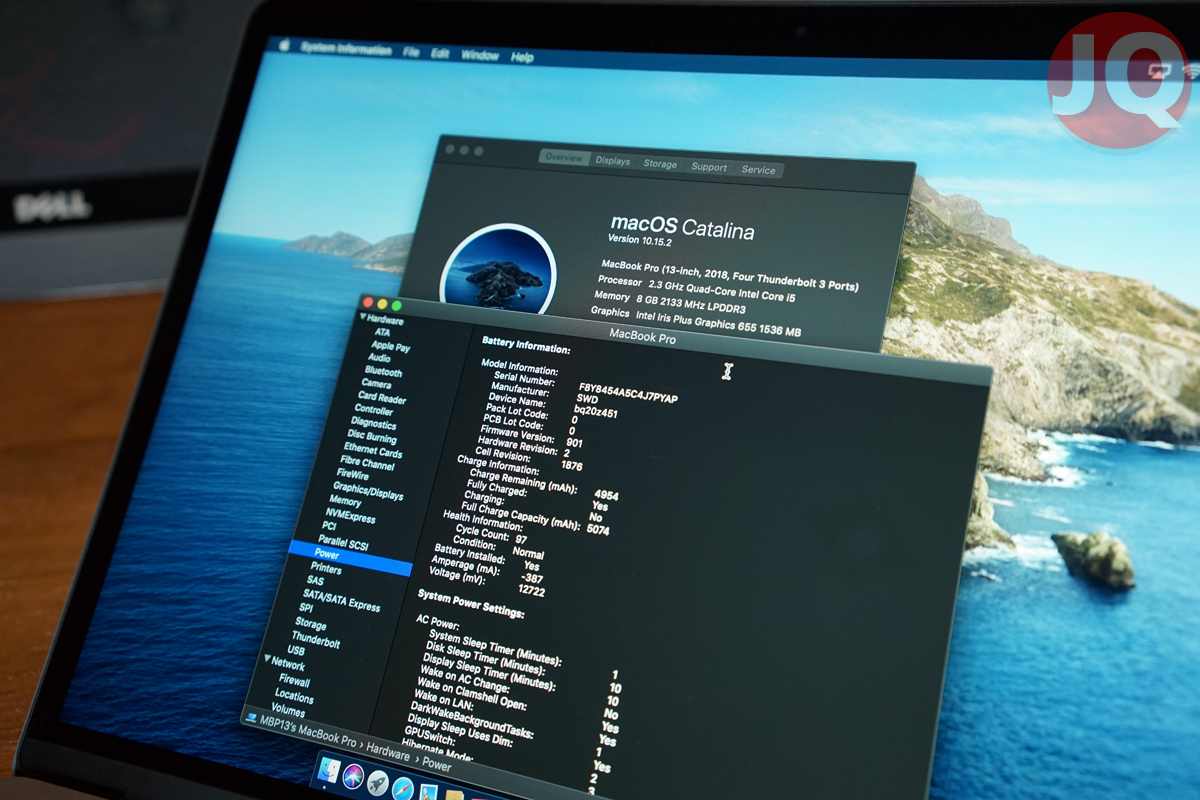This screenshot has width=1200, height=800.
Task: Select Fibre Channel in the sidebar
Action: [367, 464]
